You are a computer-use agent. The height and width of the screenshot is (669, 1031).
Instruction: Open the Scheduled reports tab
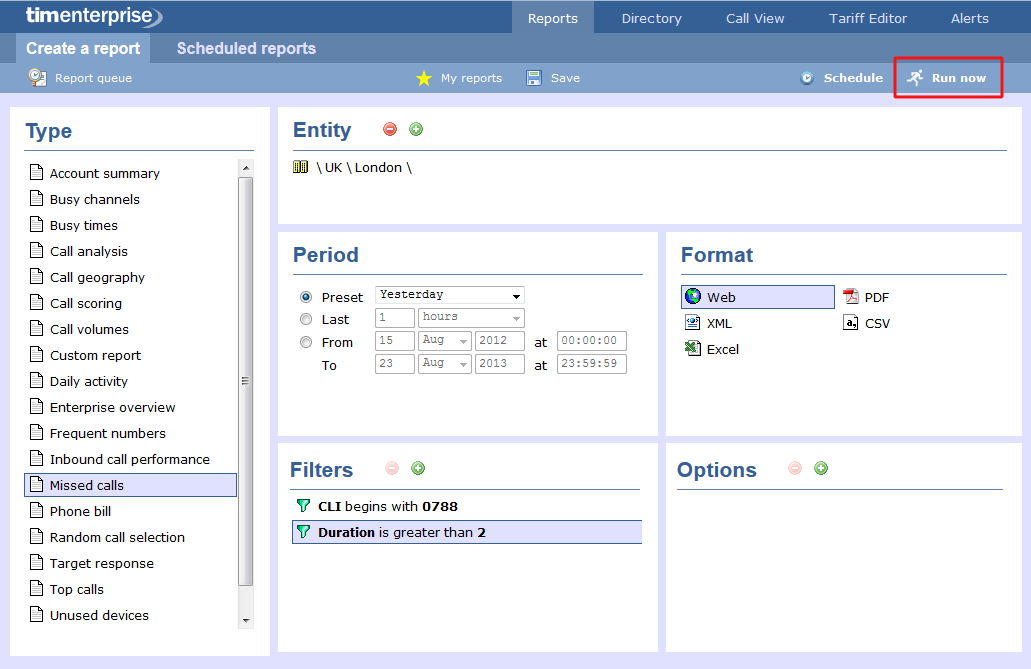coord(246,48)
